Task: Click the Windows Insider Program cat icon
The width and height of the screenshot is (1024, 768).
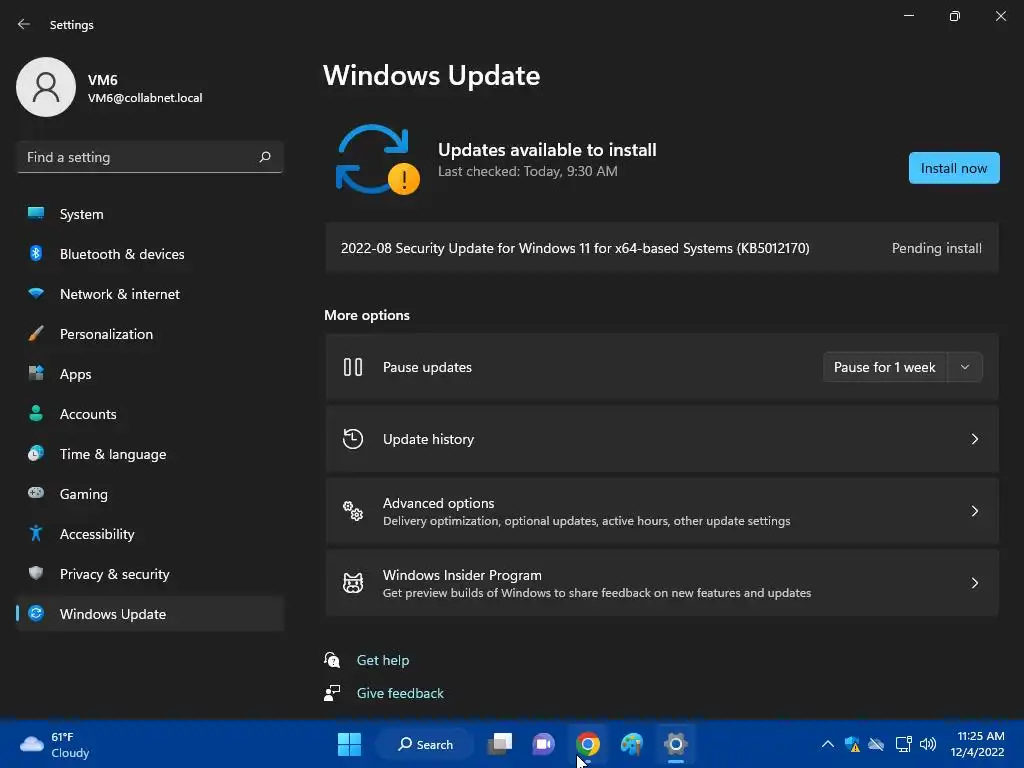Action: 353,583
